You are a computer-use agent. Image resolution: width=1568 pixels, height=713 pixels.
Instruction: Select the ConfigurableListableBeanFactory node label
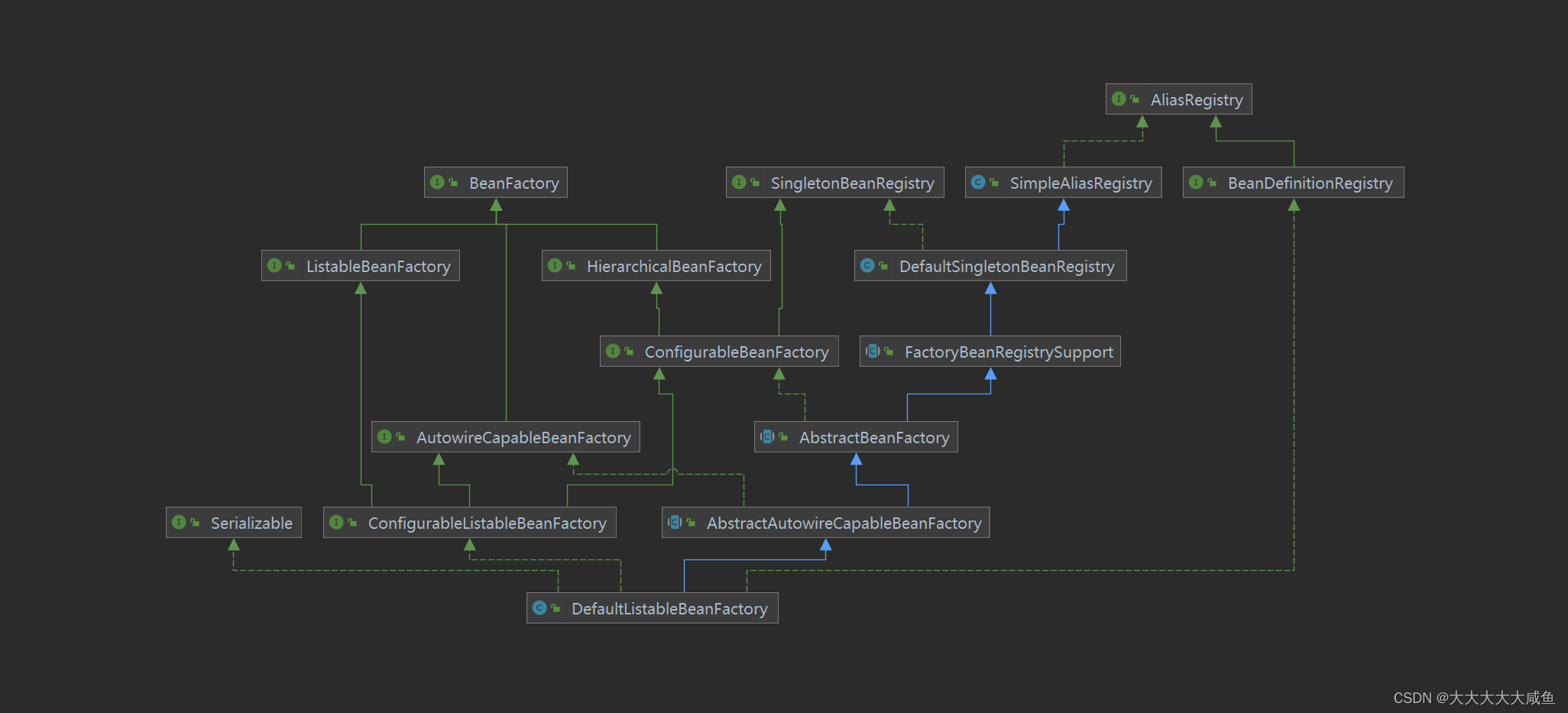[x=488, y=523]
